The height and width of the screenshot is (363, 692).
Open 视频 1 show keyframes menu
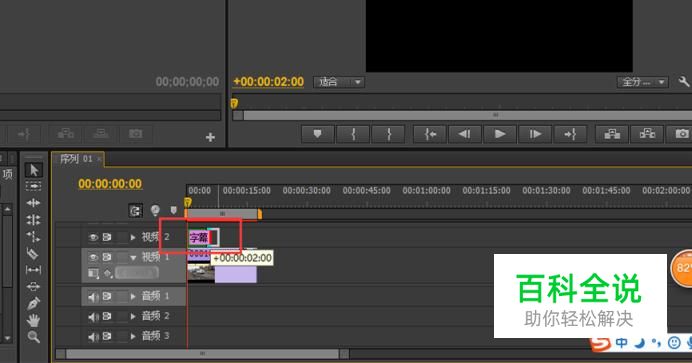108,273
